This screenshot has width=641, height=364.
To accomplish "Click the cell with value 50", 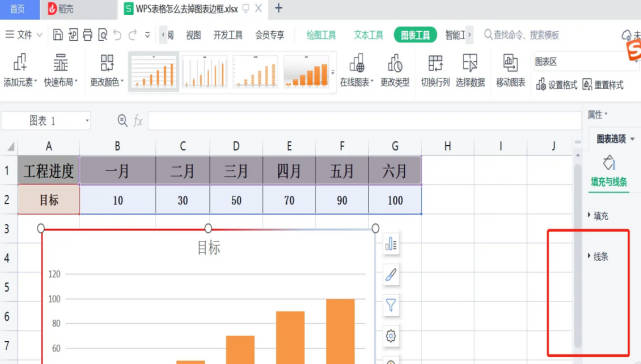I will pyautogui.click(x=236, y=200).
